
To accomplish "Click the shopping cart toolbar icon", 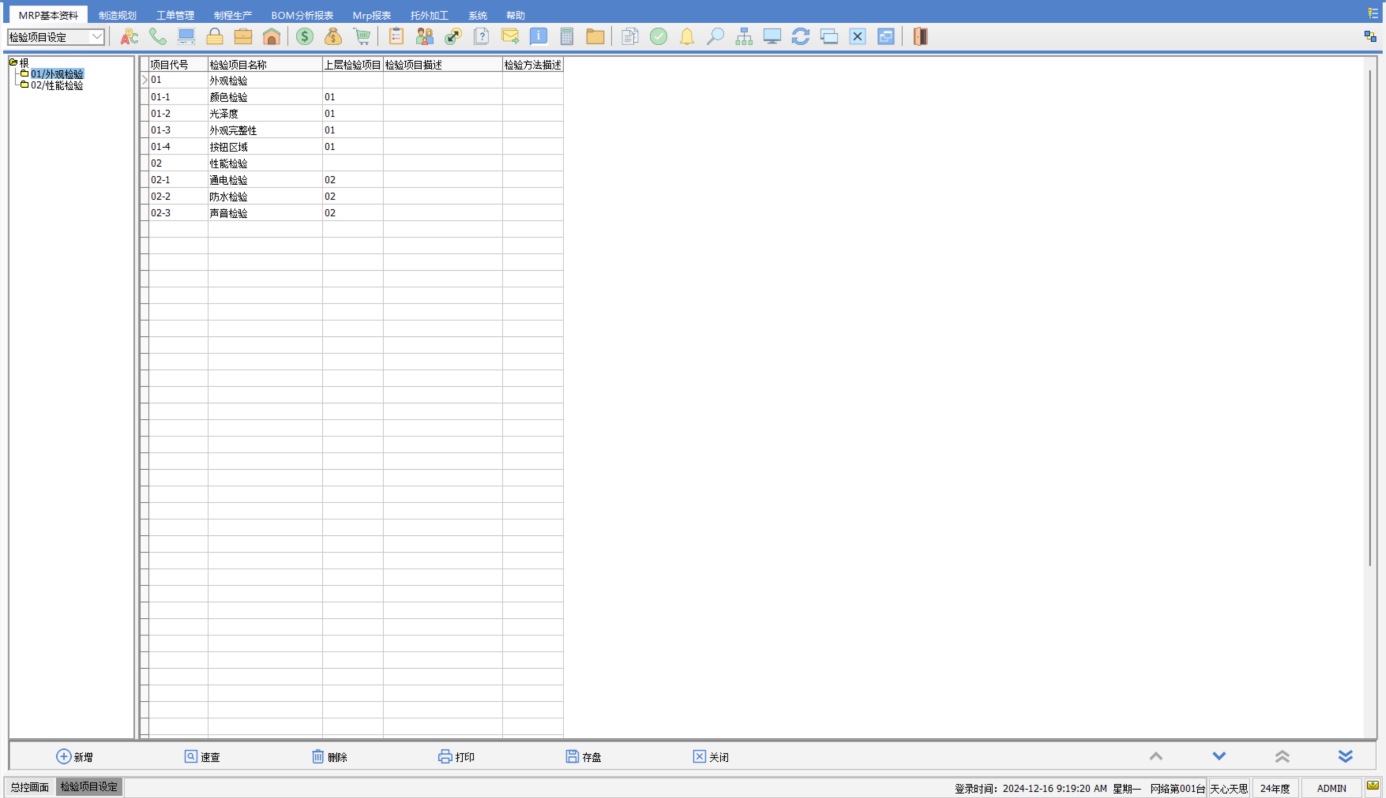I will [x=362, y=37].
